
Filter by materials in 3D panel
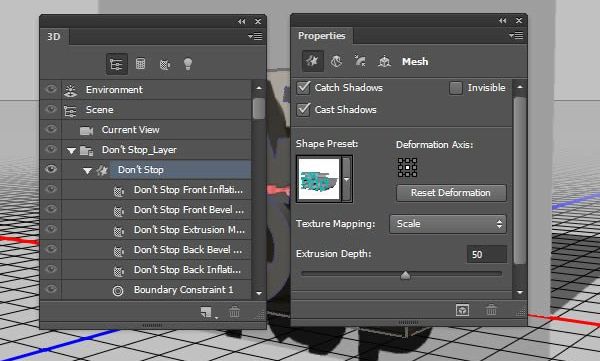[164, 65]
